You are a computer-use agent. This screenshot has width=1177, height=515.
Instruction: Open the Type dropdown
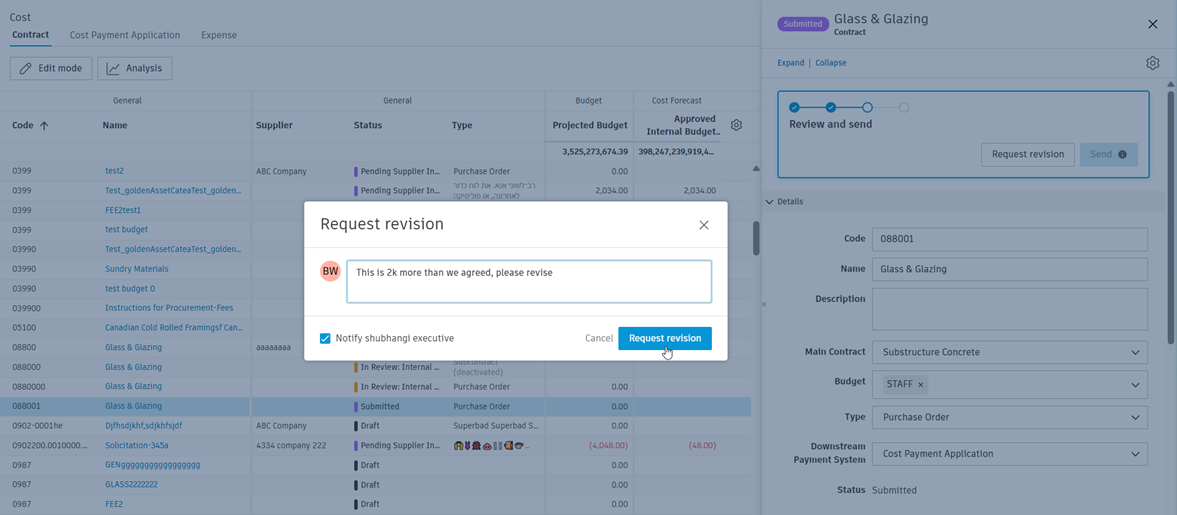1010,417
